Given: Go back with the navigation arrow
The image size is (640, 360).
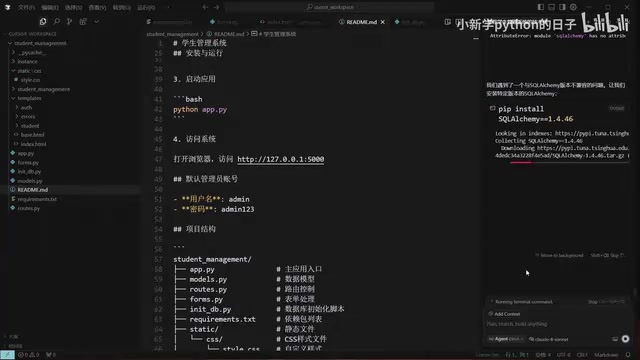Looking at the screenshot, I should (205, 7).
